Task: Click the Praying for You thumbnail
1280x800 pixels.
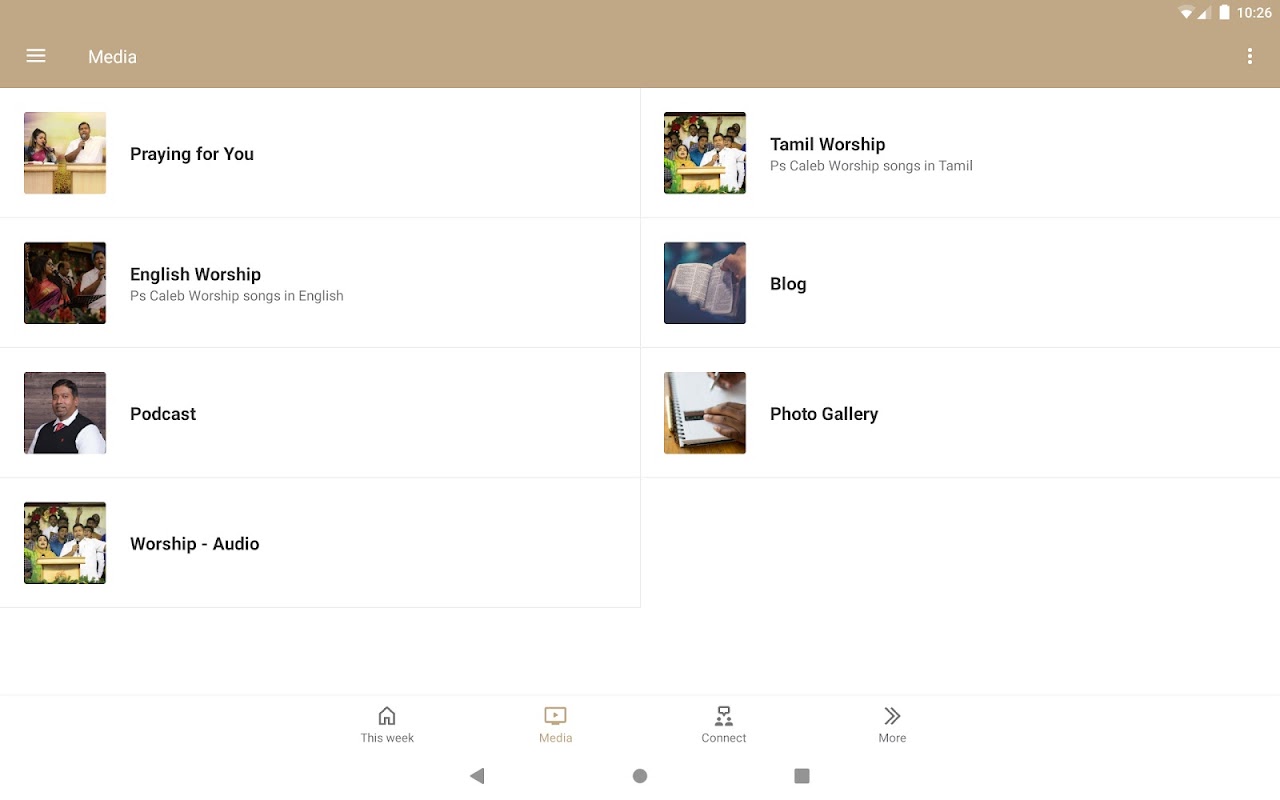Action: (65, 153)
